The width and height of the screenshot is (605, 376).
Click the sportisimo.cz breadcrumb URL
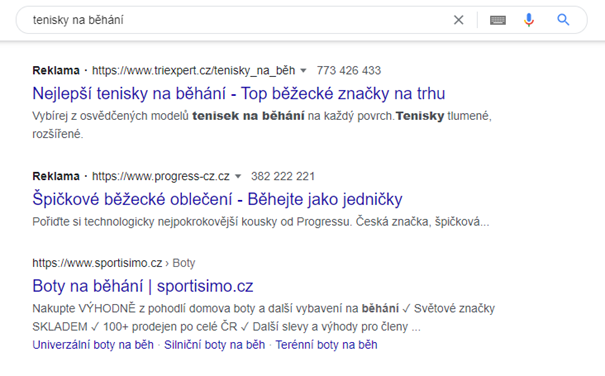coord(97,263)
